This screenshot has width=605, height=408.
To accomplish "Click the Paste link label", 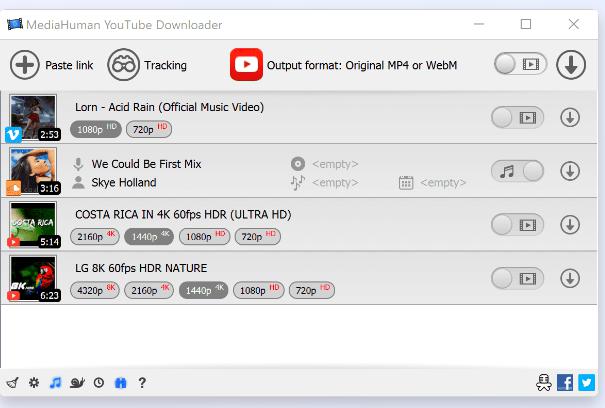I will [69, 65].
